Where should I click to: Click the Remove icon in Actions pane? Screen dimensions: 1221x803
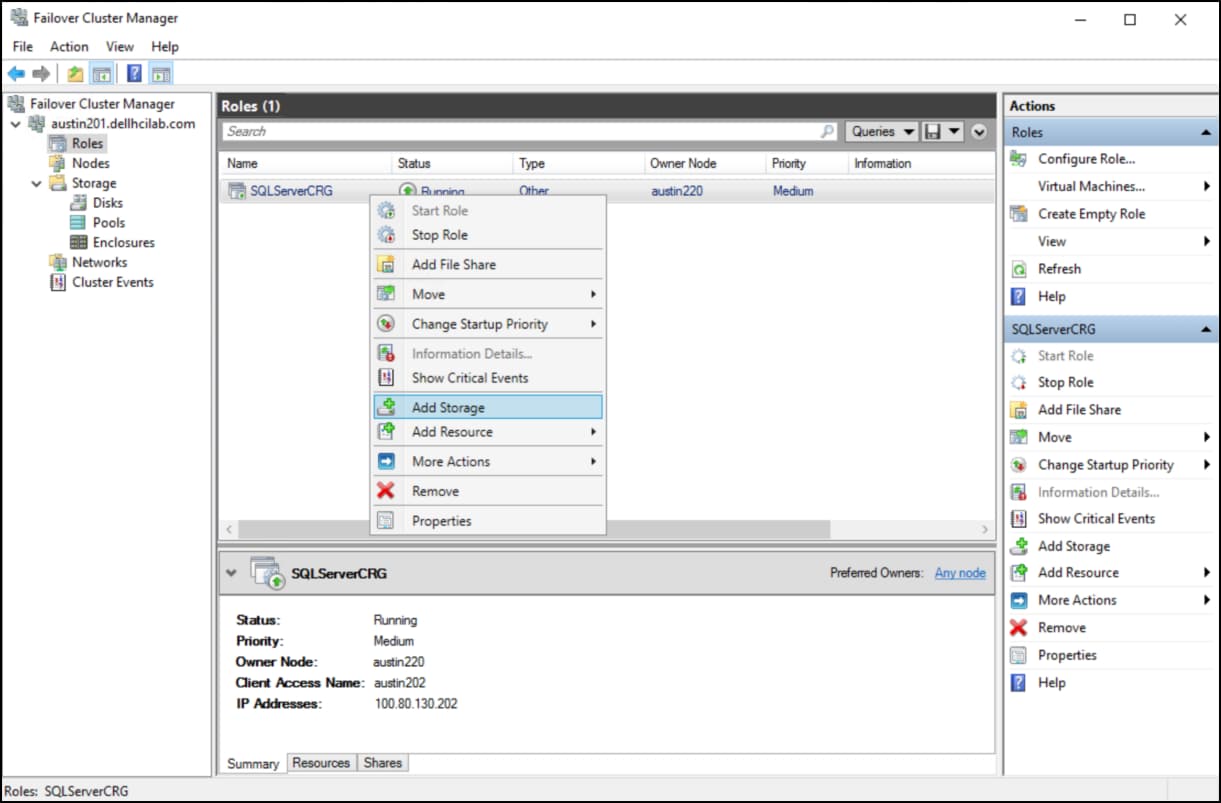[1019, 628]
